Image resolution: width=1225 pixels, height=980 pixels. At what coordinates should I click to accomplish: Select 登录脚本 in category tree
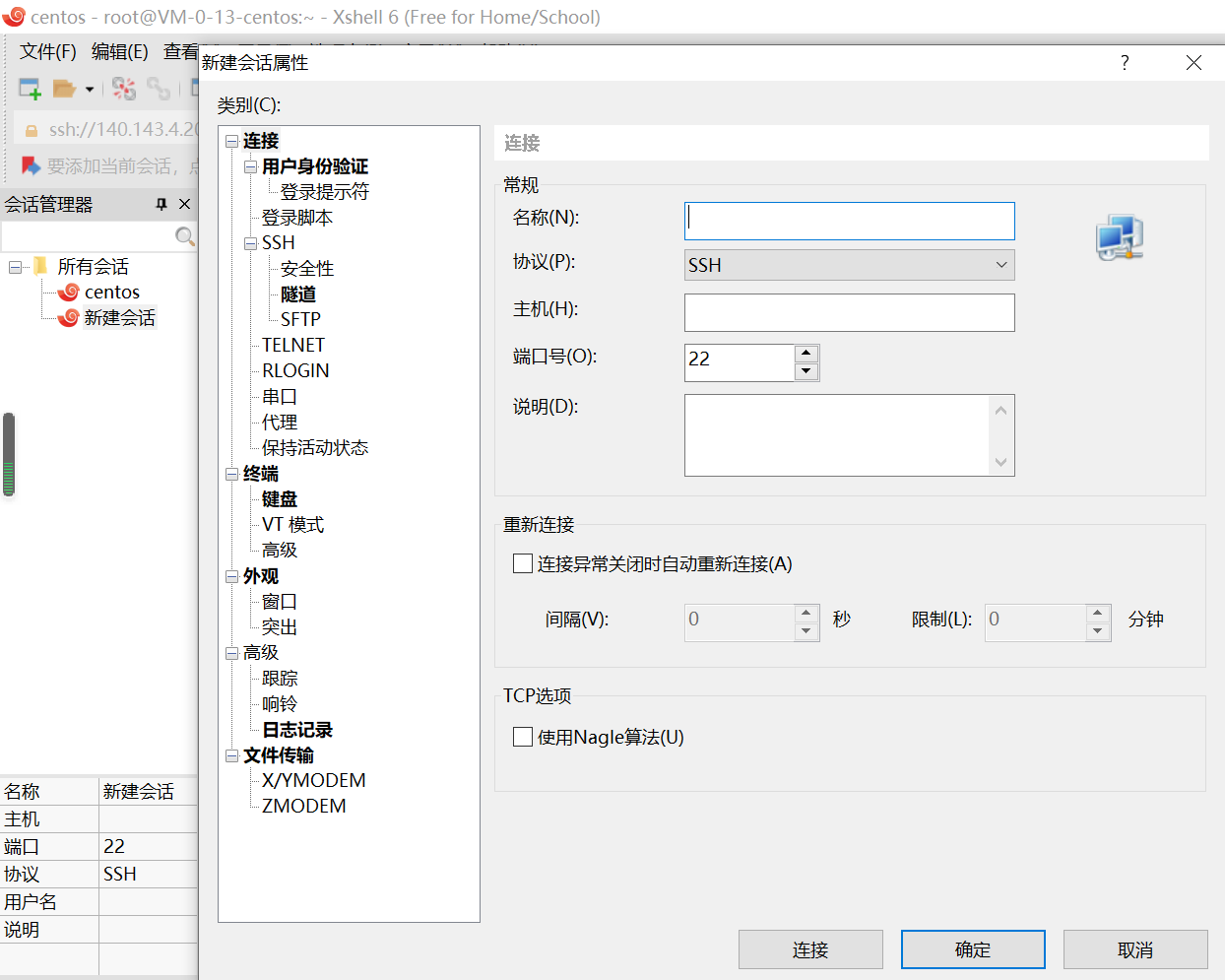296,218
